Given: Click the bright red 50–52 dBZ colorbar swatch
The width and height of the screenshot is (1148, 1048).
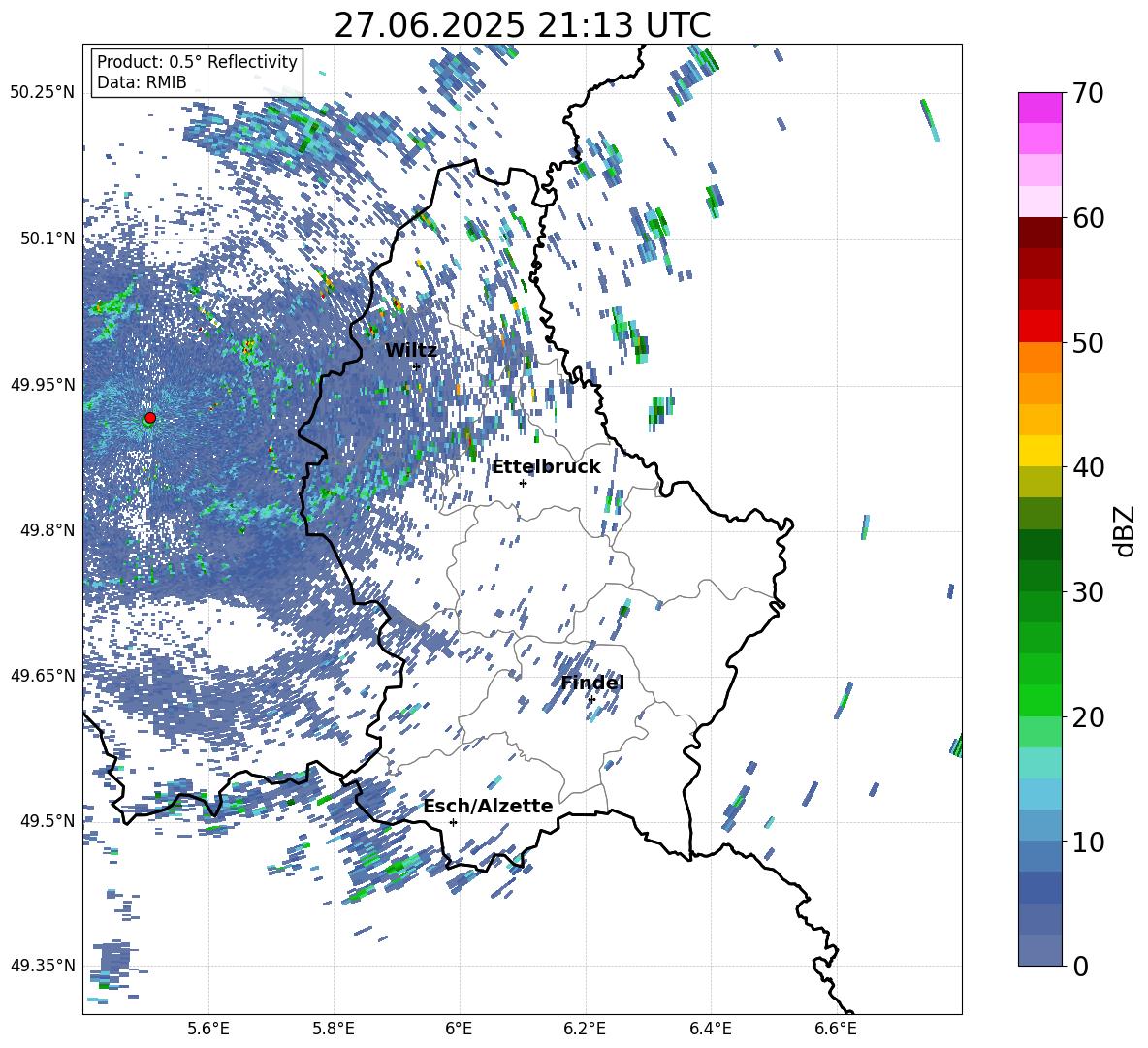Looking at the screenshot, I should tap(1039, 326).
